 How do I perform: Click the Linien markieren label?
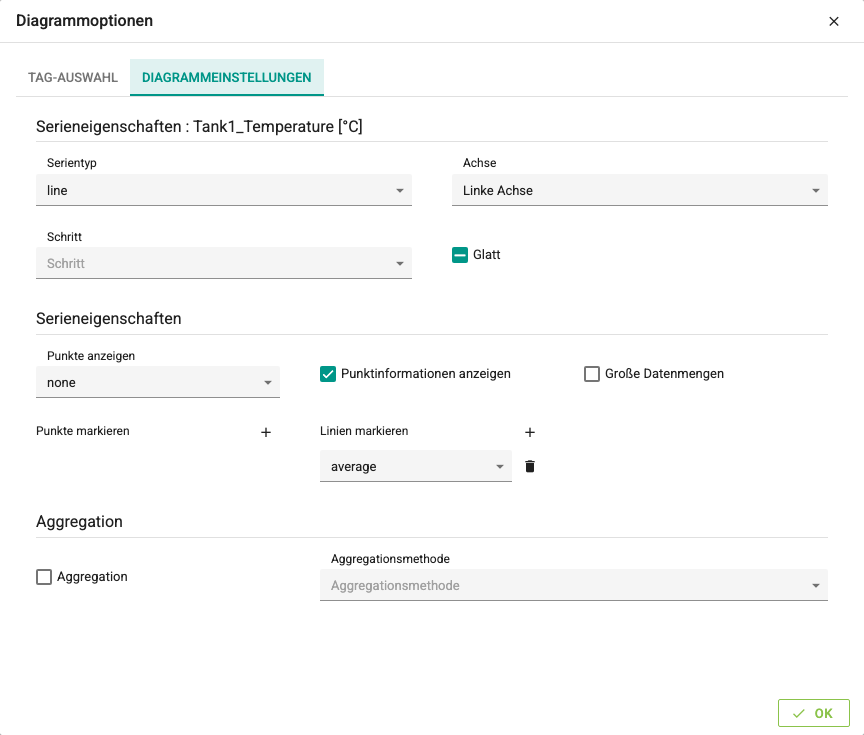pos(364,431)
